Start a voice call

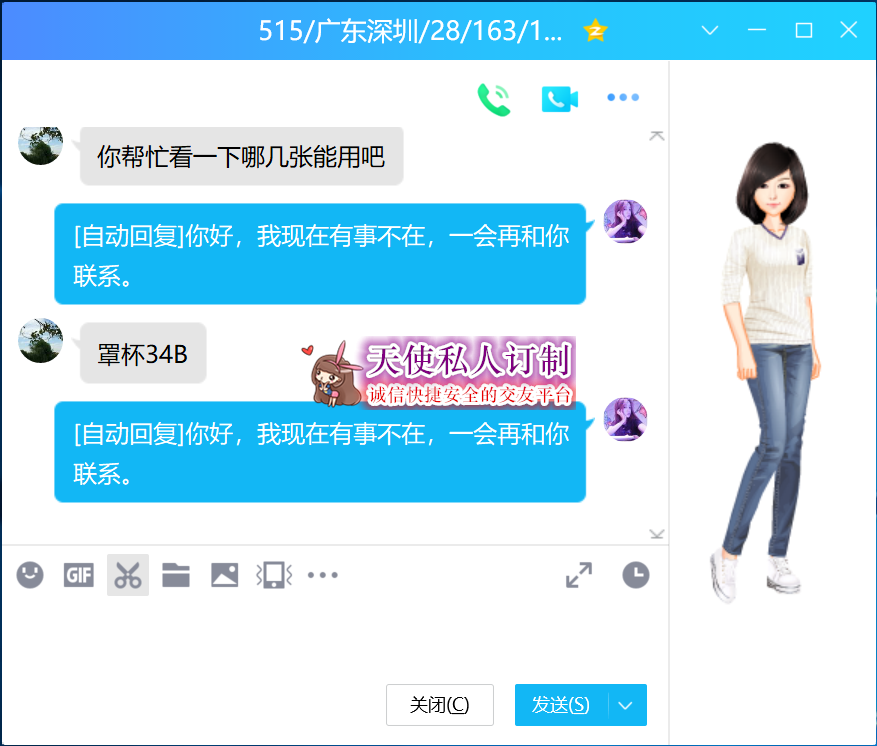[x=494, y=98]
